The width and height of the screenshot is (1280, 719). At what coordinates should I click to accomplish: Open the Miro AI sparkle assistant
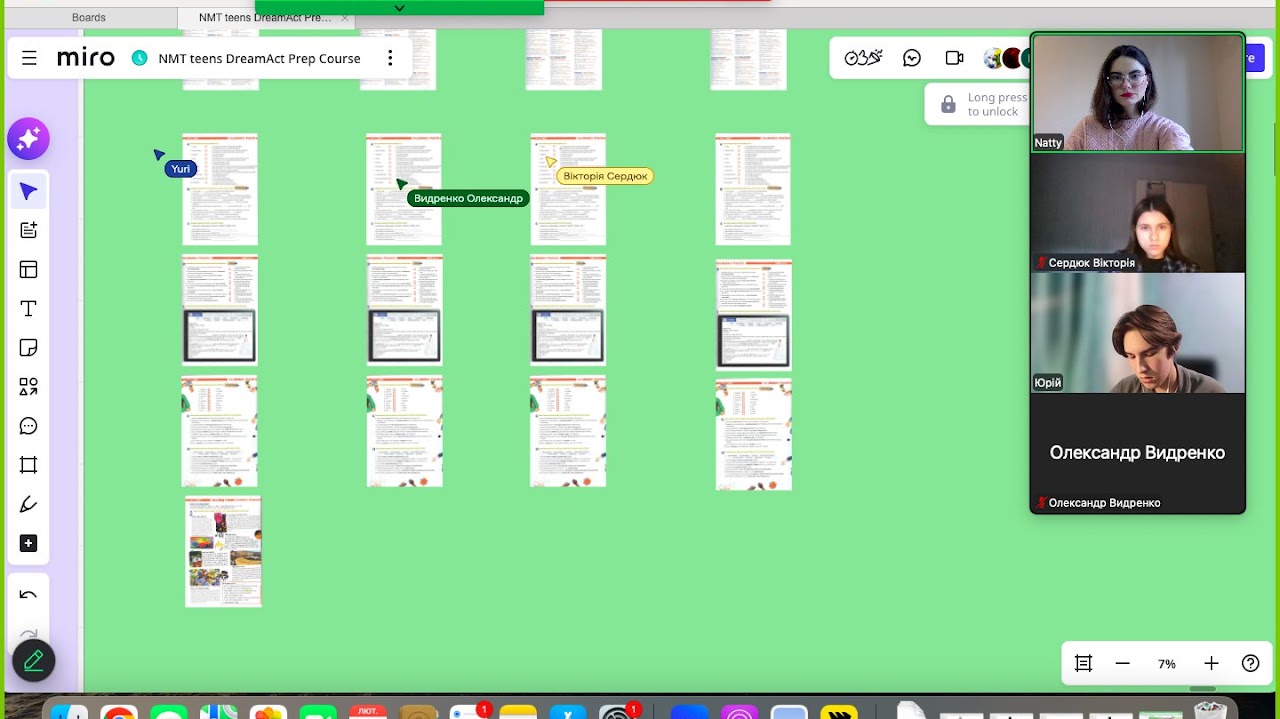28,139
